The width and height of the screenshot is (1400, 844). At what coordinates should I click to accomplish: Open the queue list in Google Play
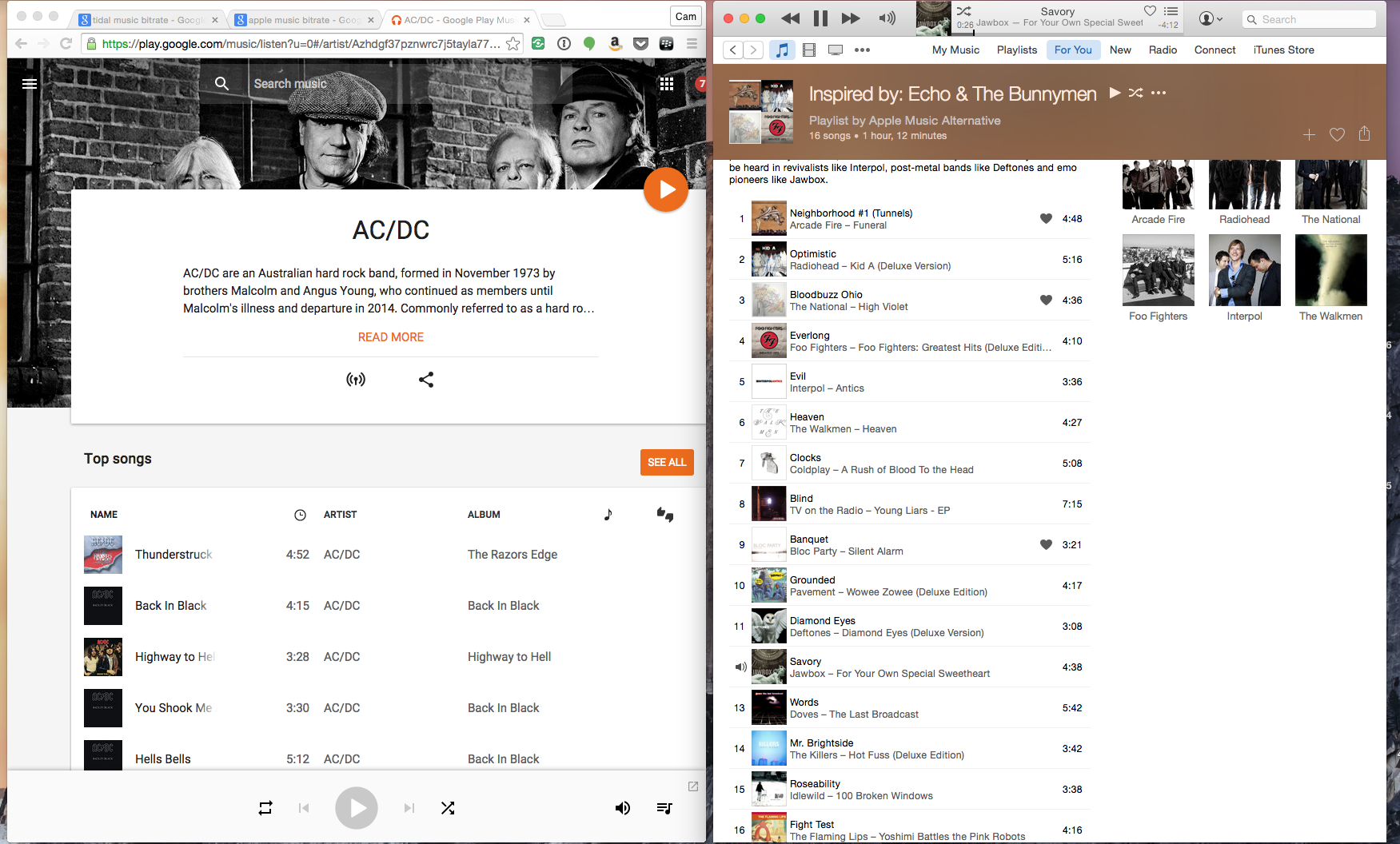tap(664, 808)
